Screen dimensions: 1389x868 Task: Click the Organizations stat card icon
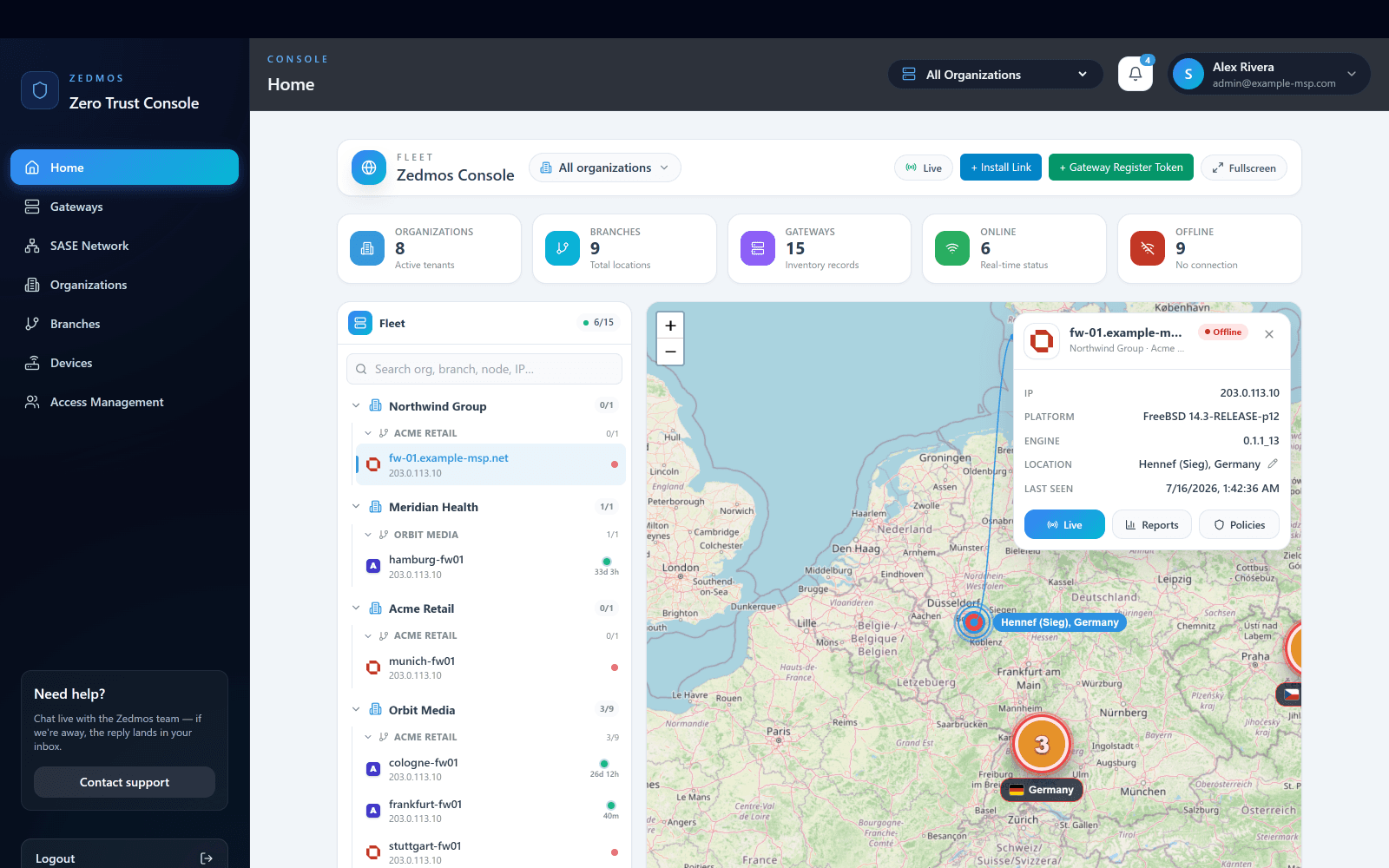pos(367,248)
